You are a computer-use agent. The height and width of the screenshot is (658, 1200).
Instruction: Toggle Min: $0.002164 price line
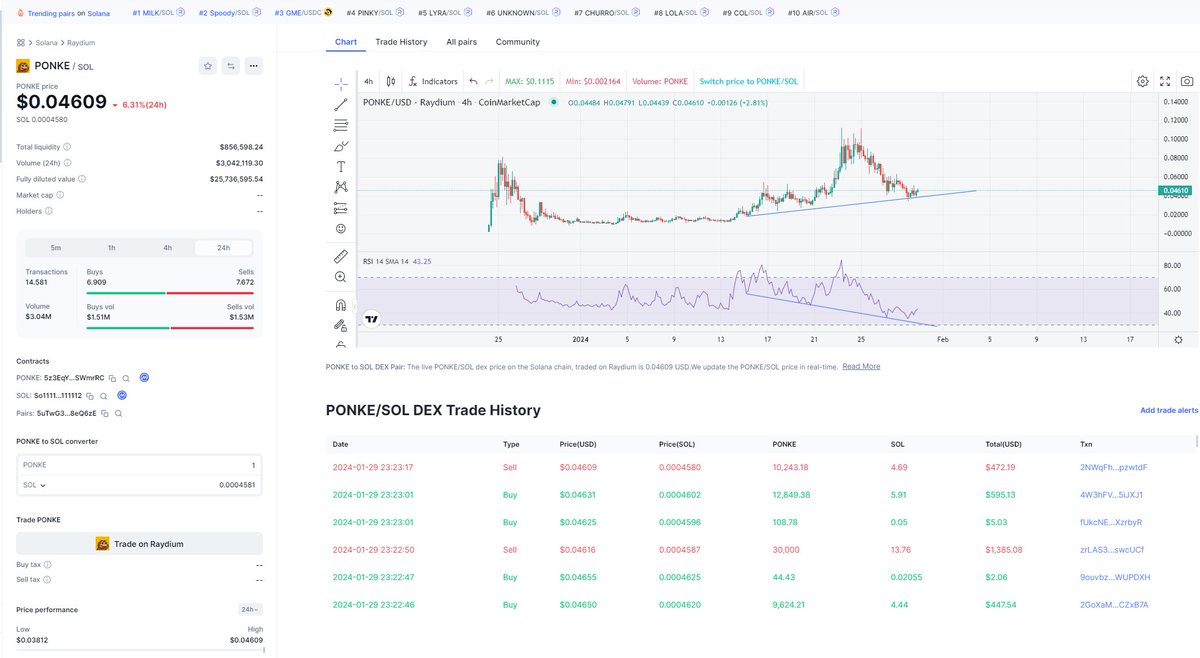(x=594, y=81)
